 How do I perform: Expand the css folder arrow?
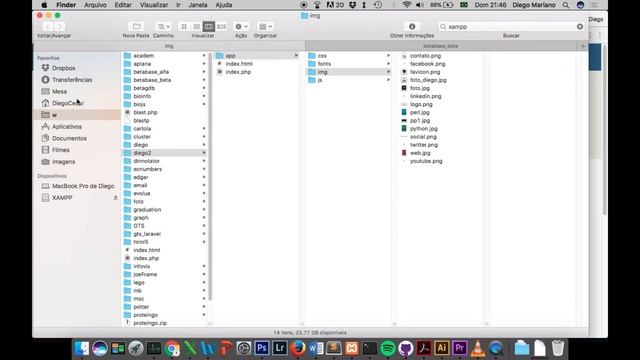coord(389,56)
